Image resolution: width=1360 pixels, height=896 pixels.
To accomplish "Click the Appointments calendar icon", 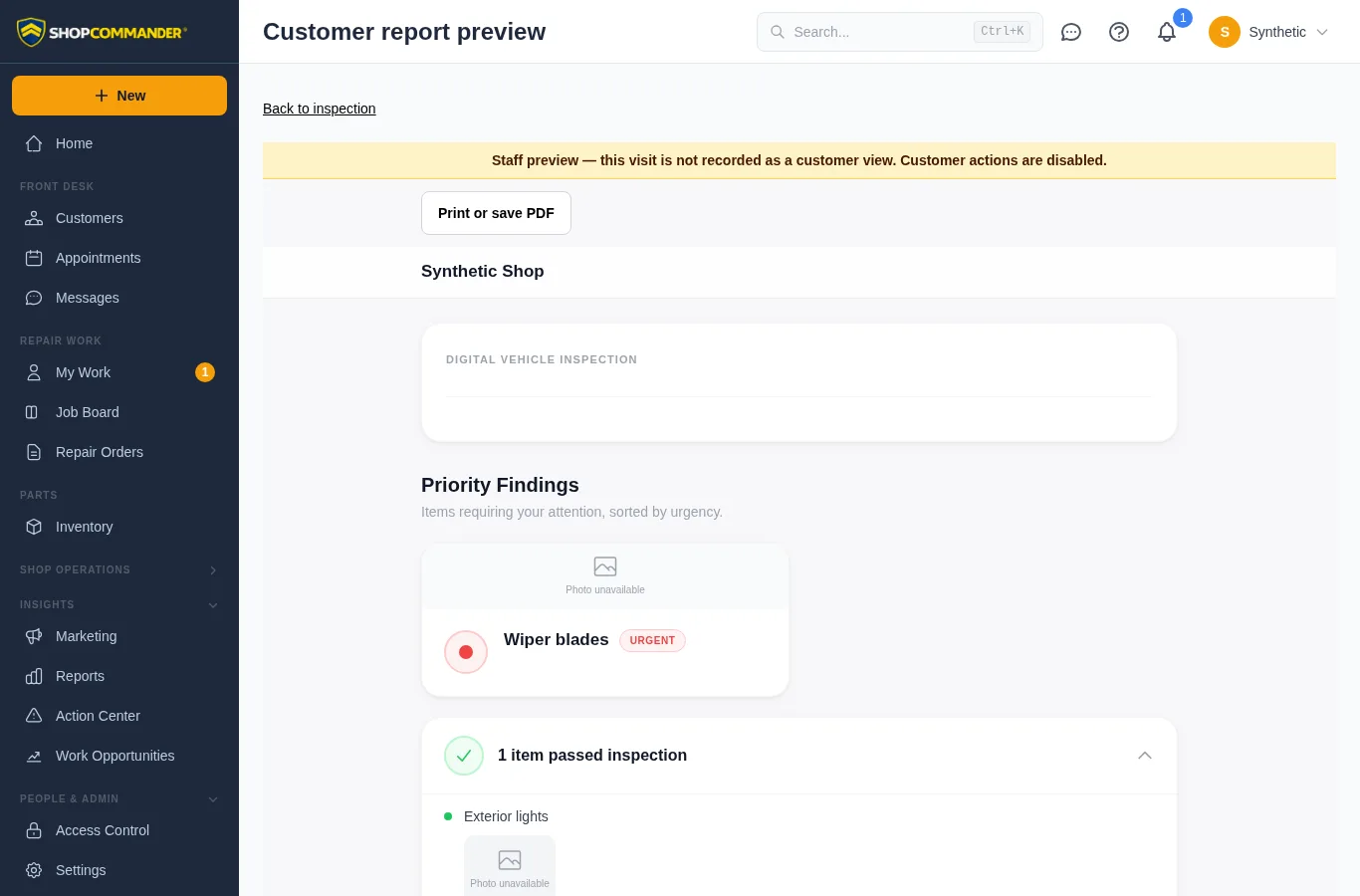I will point(34,258).
